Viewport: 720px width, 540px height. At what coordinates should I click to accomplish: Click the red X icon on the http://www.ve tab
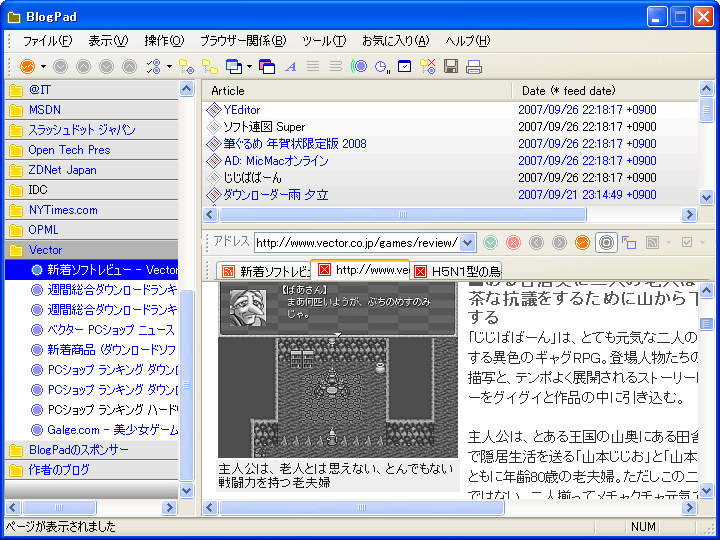point(324,270)
